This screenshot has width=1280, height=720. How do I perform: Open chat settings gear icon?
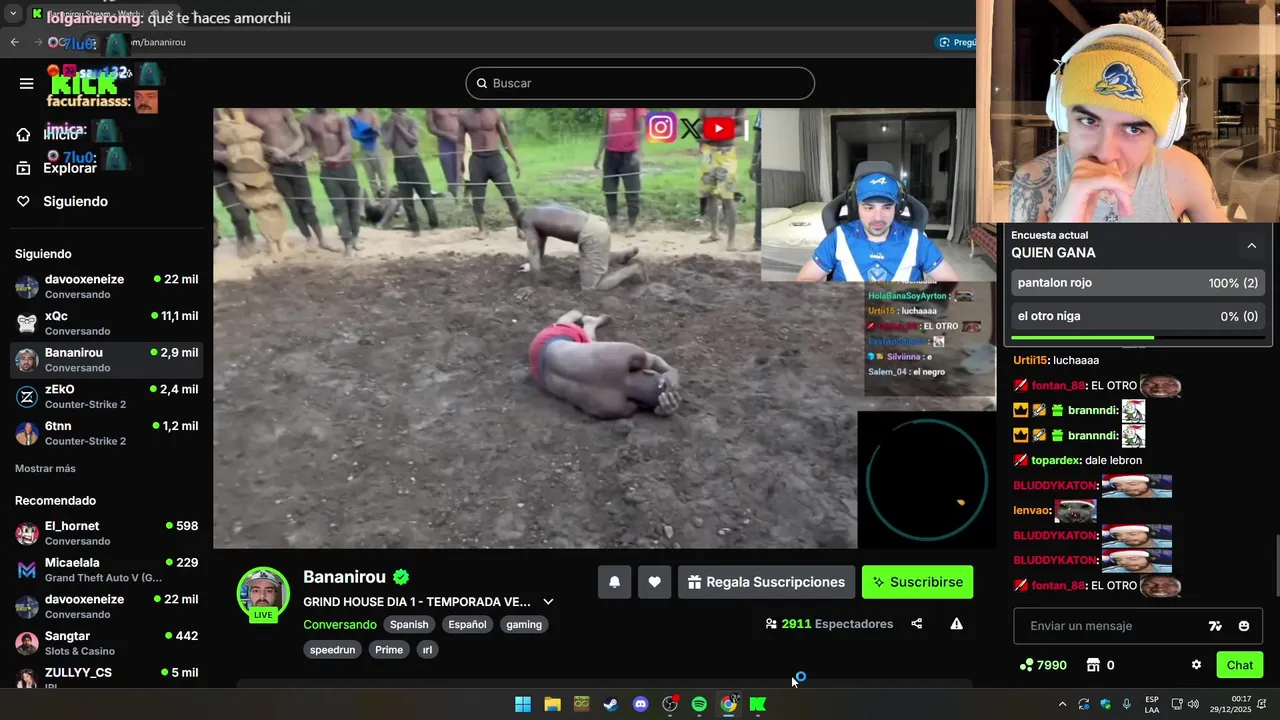click(1196, 665)
